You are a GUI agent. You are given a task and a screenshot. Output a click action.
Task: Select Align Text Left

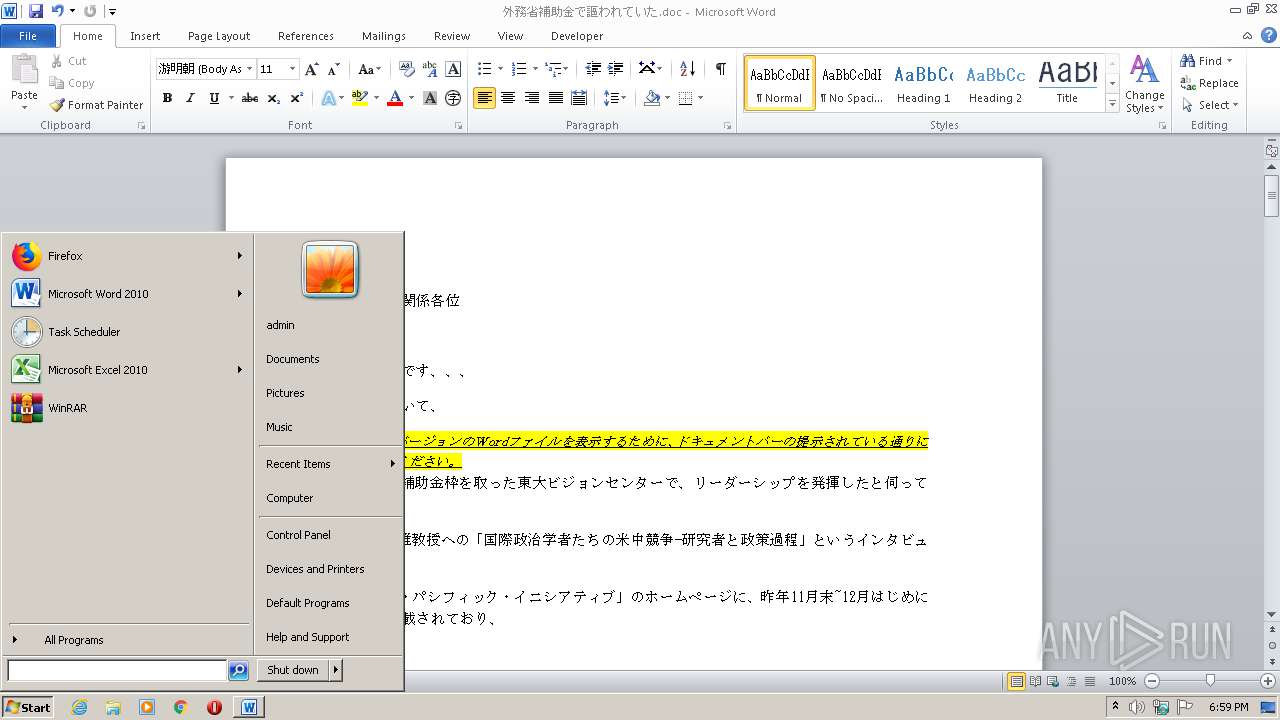484,98
